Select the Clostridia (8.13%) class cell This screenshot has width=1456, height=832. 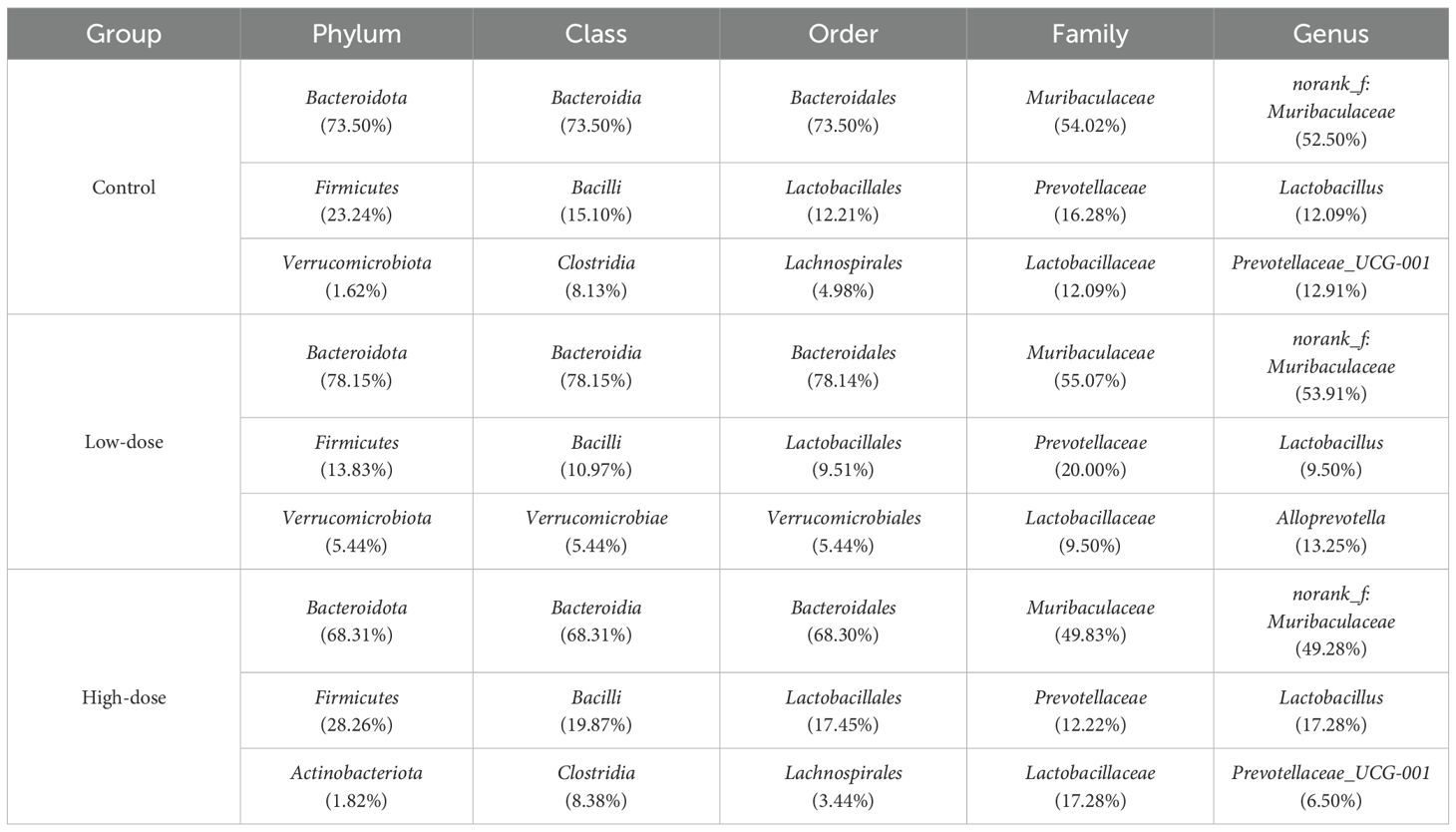595,276
